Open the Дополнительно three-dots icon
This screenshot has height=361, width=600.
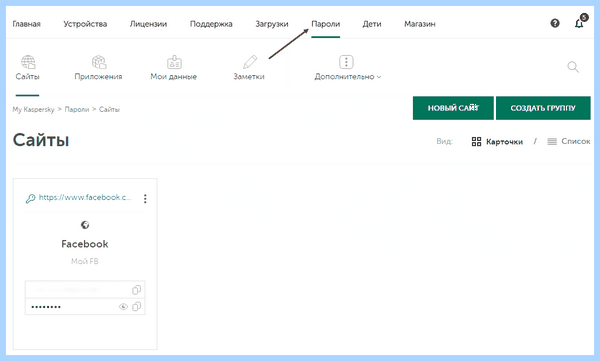click(x=346, y=62)
